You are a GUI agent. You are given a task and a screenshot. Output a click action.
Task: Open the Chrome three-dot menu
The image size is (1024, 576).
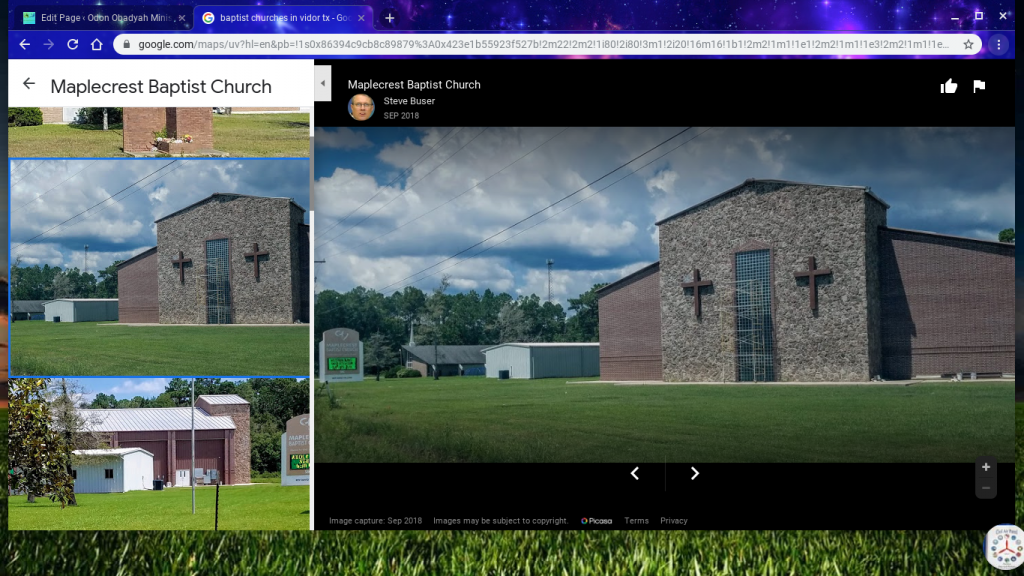tap(999, 44)
